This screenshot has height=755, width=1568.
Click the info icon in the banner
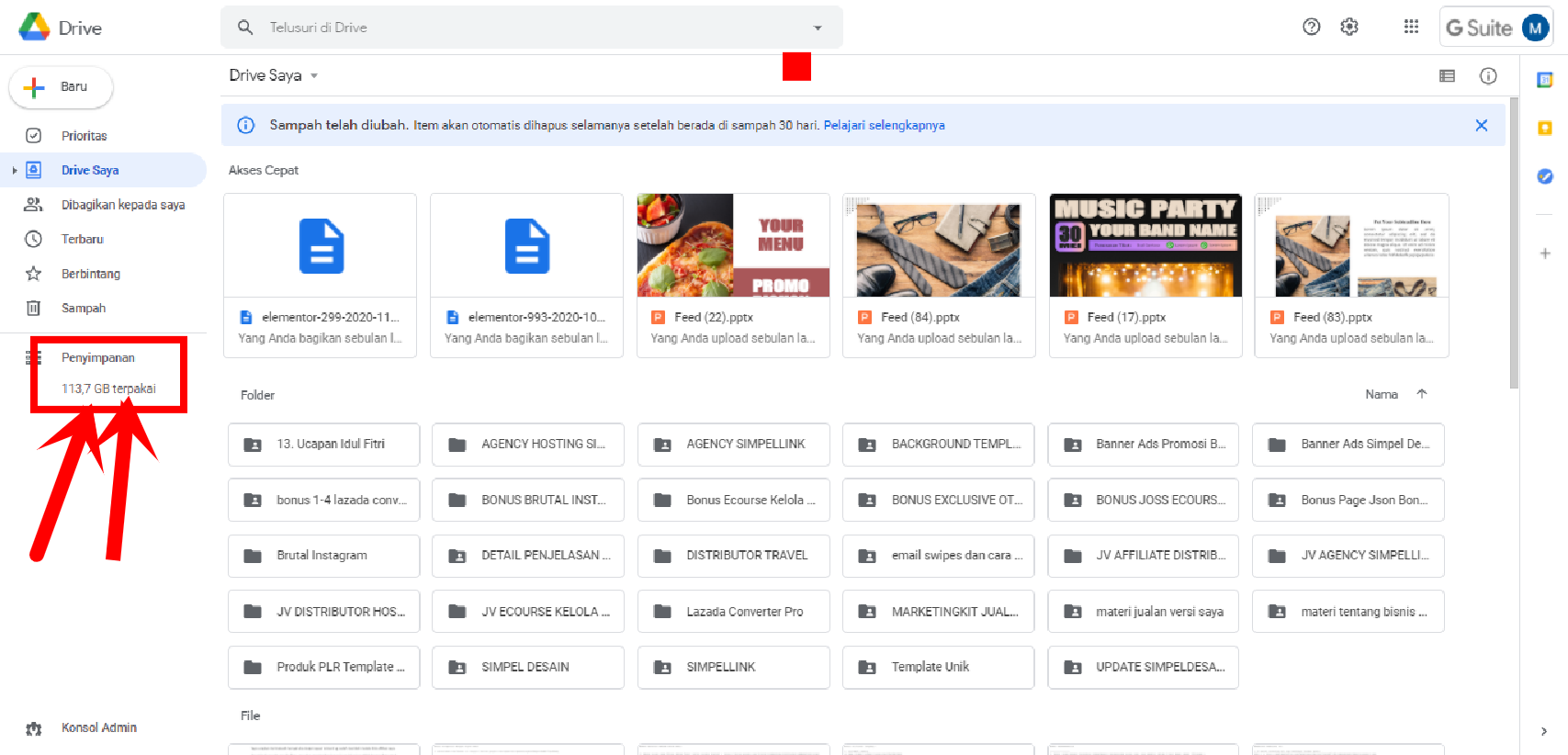245,125
